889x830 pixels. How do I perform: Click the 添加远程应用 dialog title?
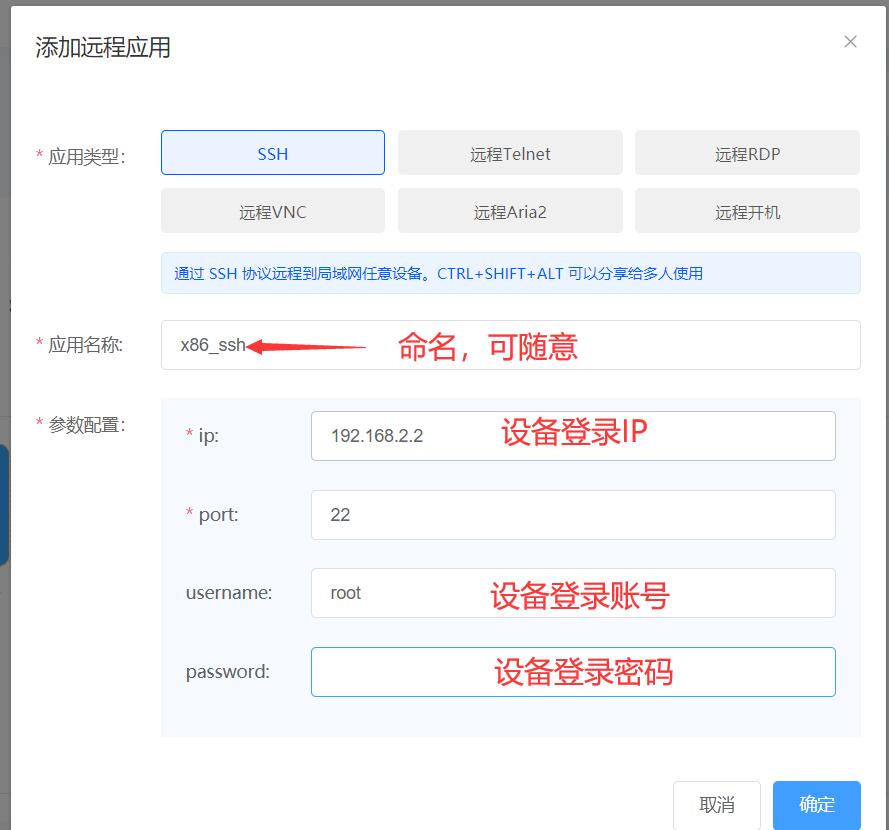(x=103, y=47)
